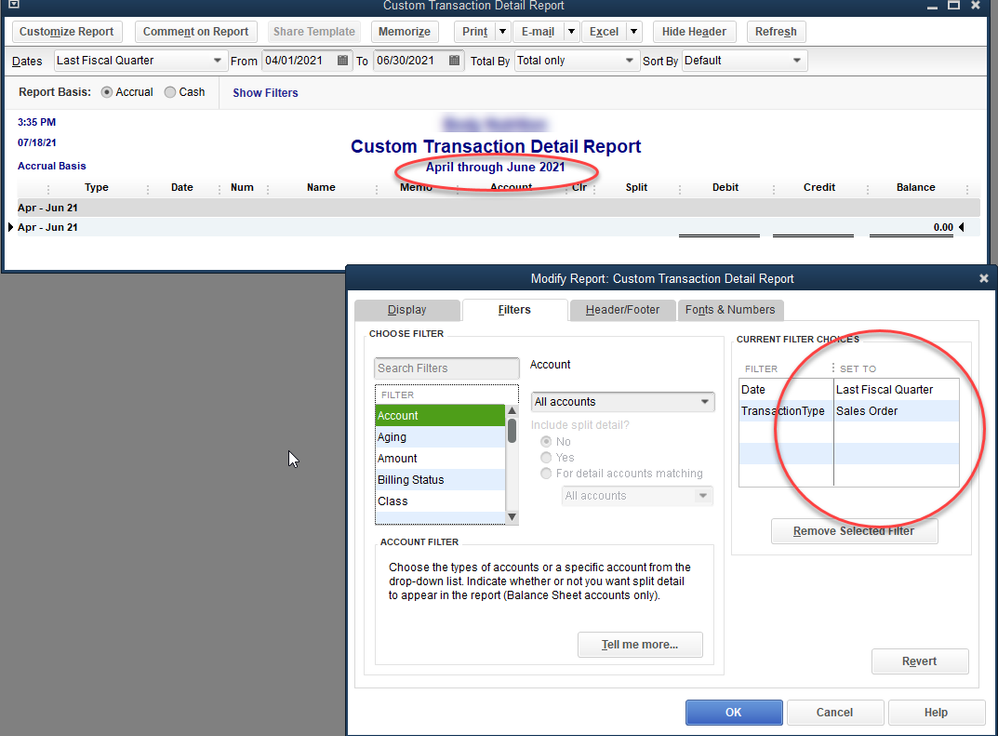
Task: Select Cash report basis
Action: [171, 92]
